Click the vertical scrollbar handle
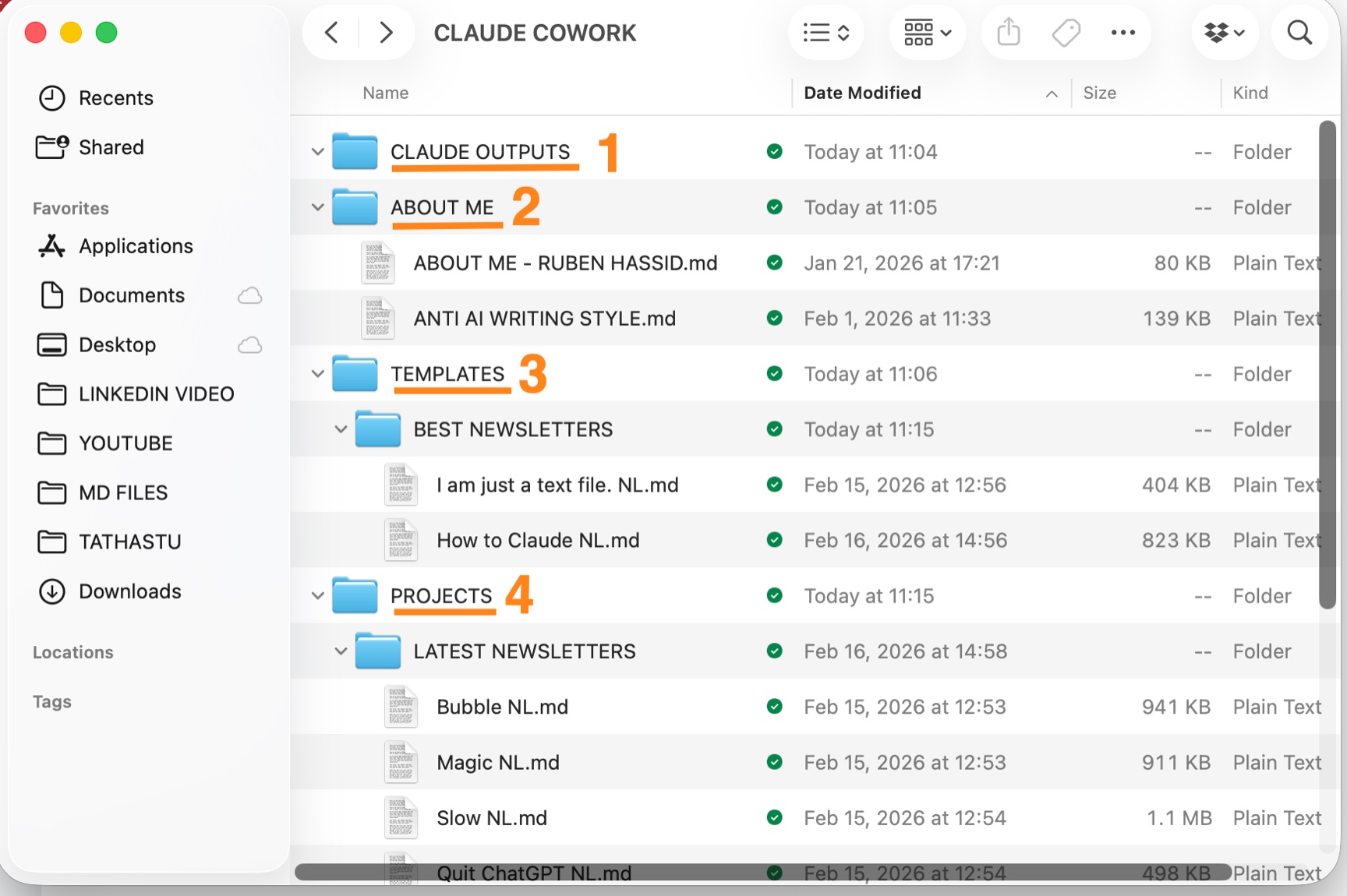The image size is (1347, 896). pos(1328,365)
